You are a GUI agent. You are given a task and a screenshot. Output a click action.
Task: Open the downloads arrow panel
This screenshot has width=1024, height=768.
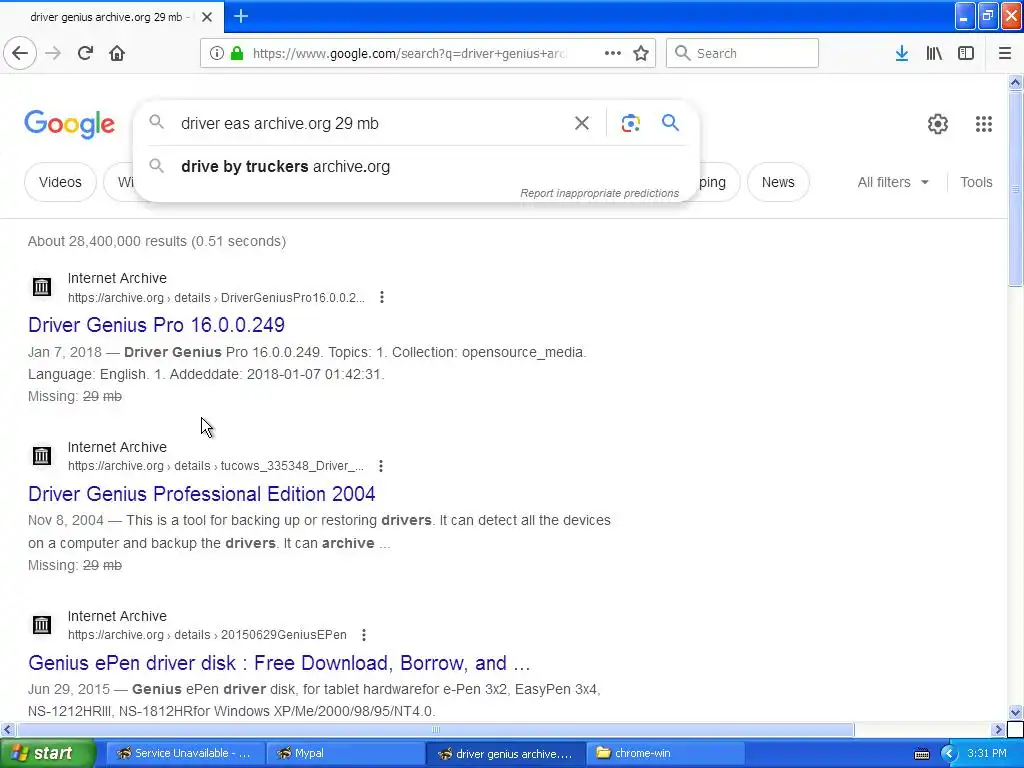[902, 53]
